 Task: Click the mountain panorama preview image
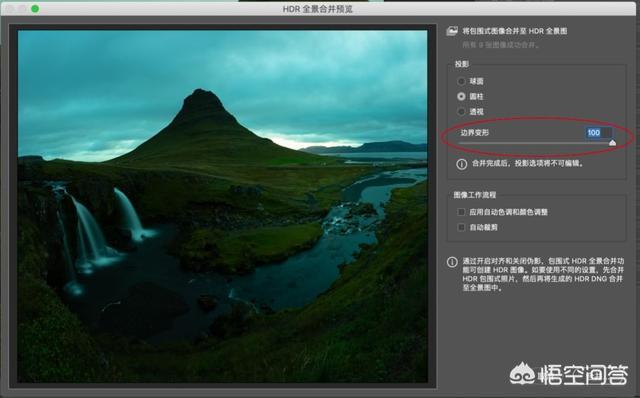222,206
